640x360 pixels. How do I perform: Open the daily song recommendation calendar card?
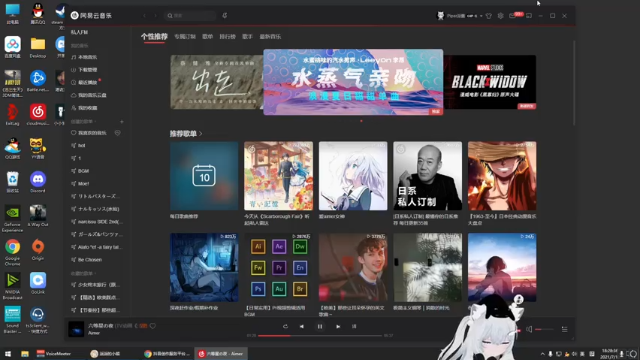[204, 176]
